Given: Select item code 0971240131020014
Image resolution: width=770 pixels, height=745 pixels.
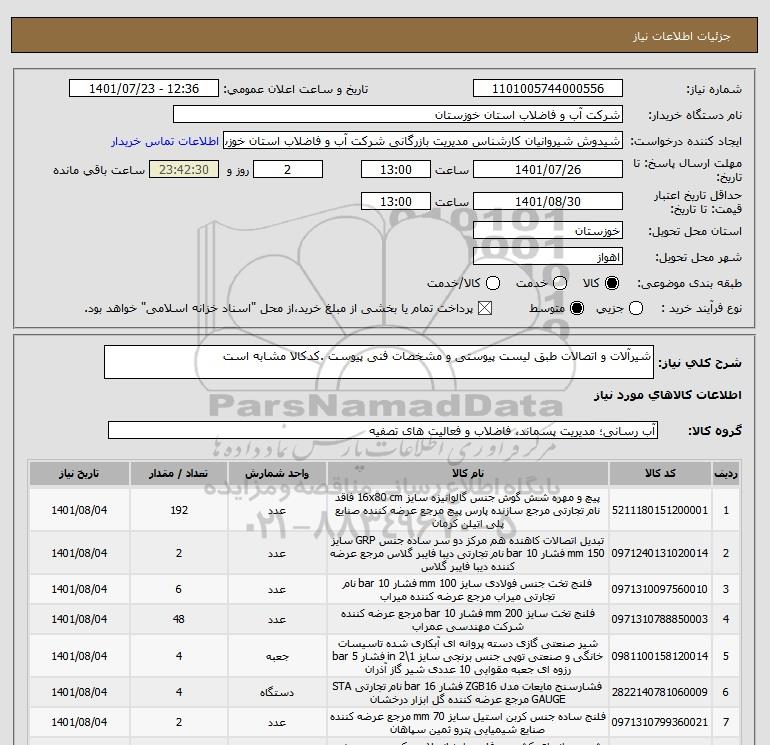Looking at the screenshot, I should [x=660, y=553].
